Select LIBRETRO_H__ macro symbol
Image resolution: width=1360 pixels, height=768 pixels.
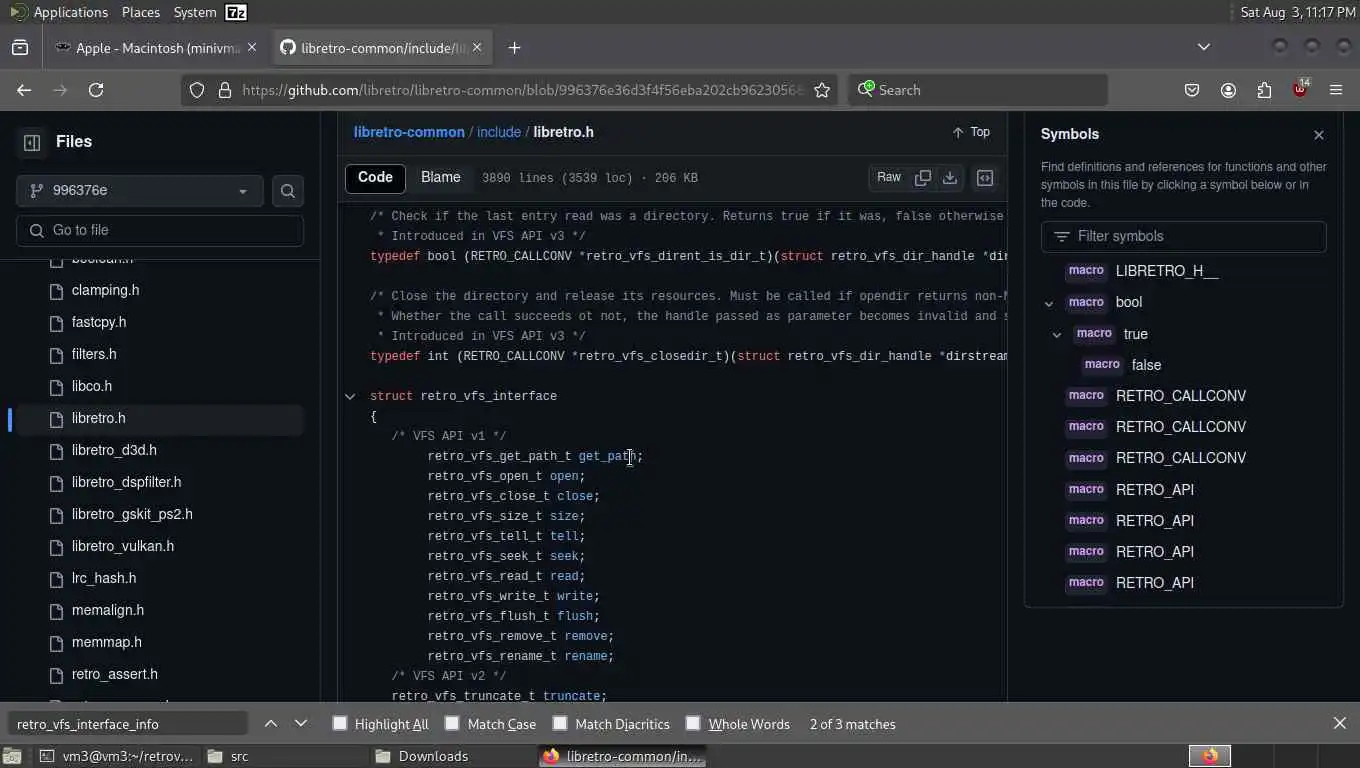pos(1167,271)
